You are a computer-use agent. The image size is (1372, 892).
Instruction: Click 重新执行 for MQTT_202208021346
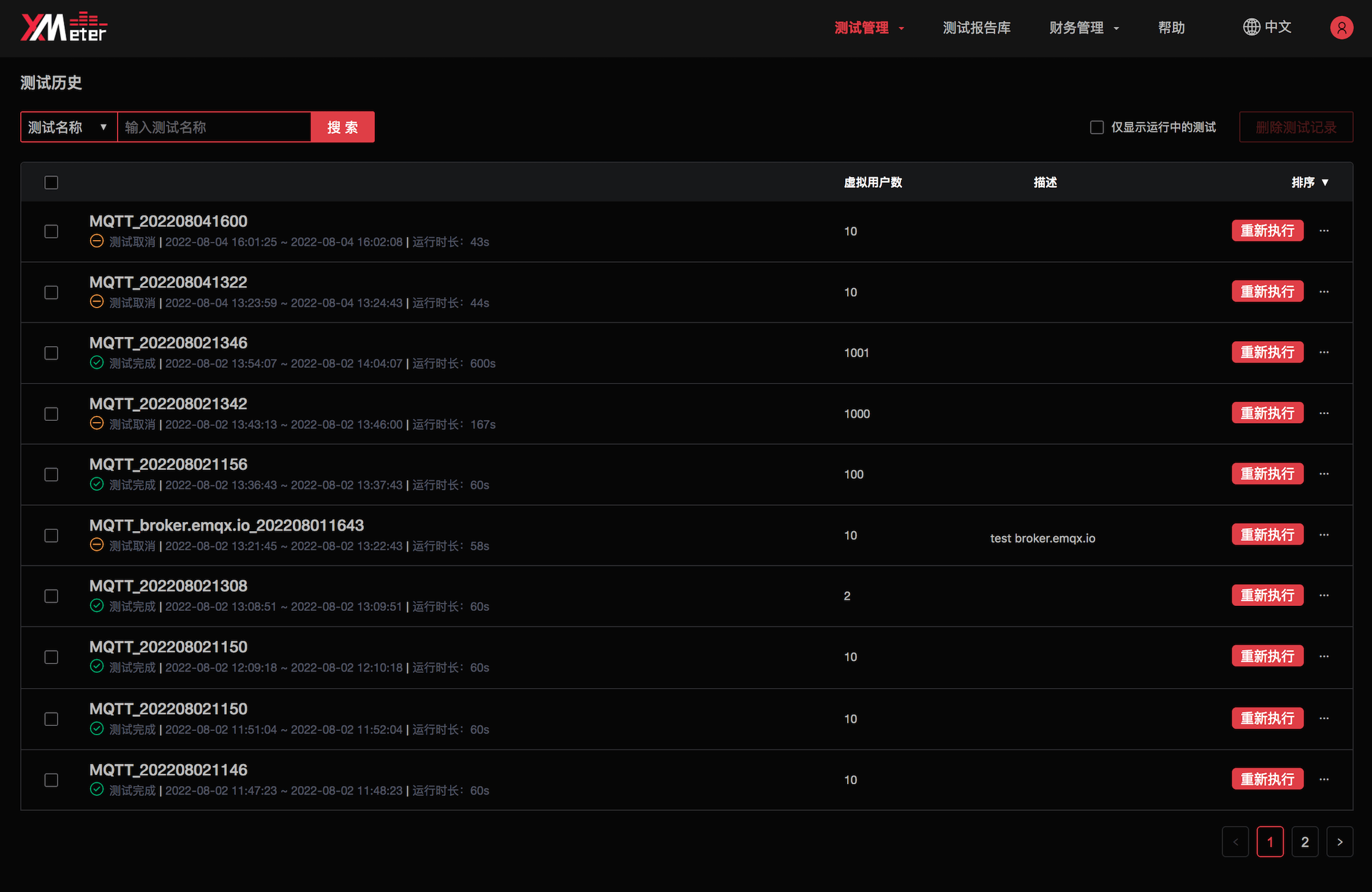click(x=1267, y=352)
